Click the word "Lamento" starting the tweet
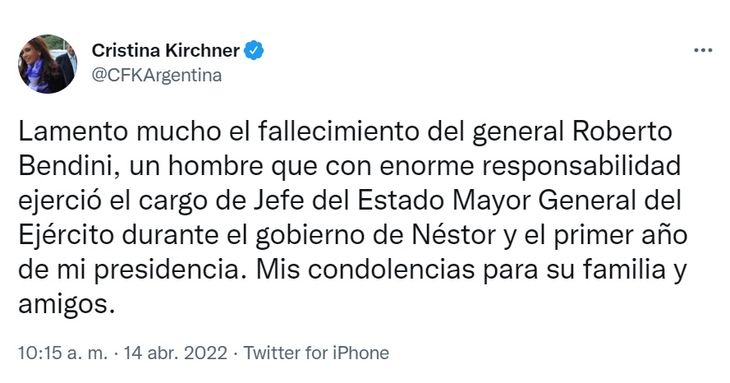The image size is (730, 383). 73,132
